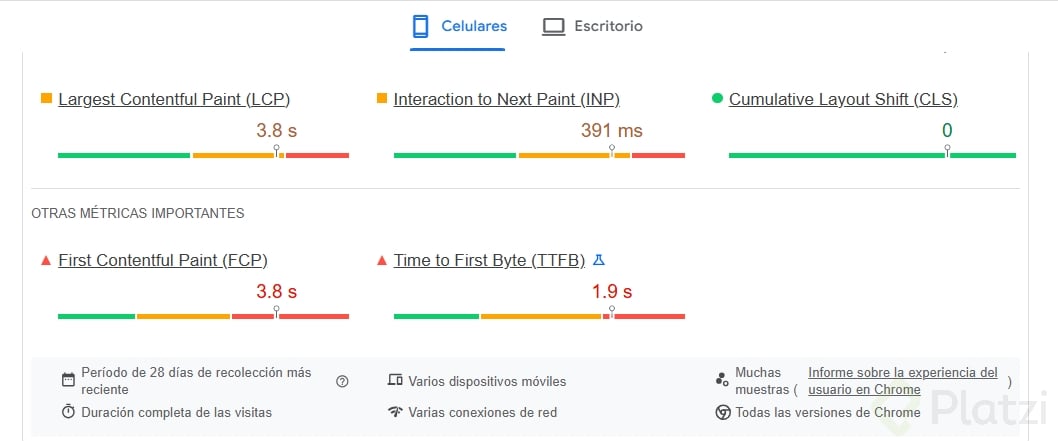Click the Time to First Byte (TTFB) link
Screen dimensions: 1058x441
(x=489, y=261)
